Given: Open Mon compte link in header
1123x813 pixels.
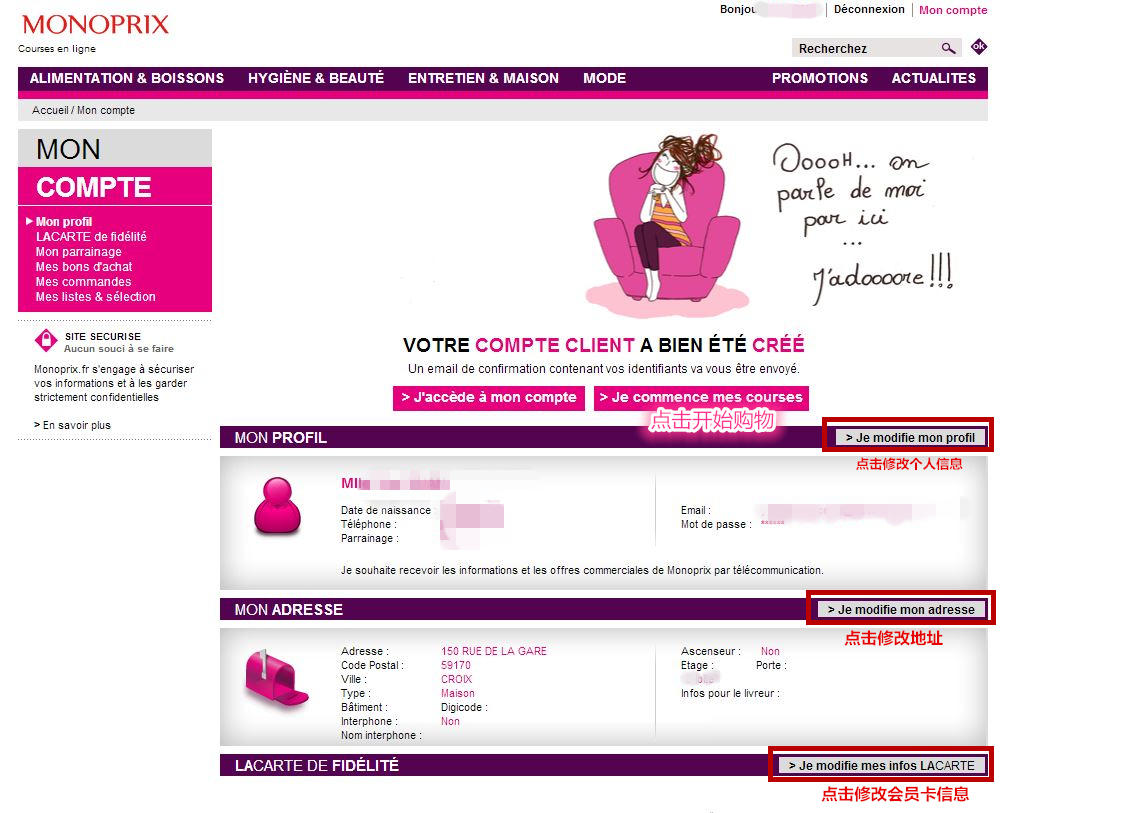Looking at the screenshot, I should [x=953, y=10].
